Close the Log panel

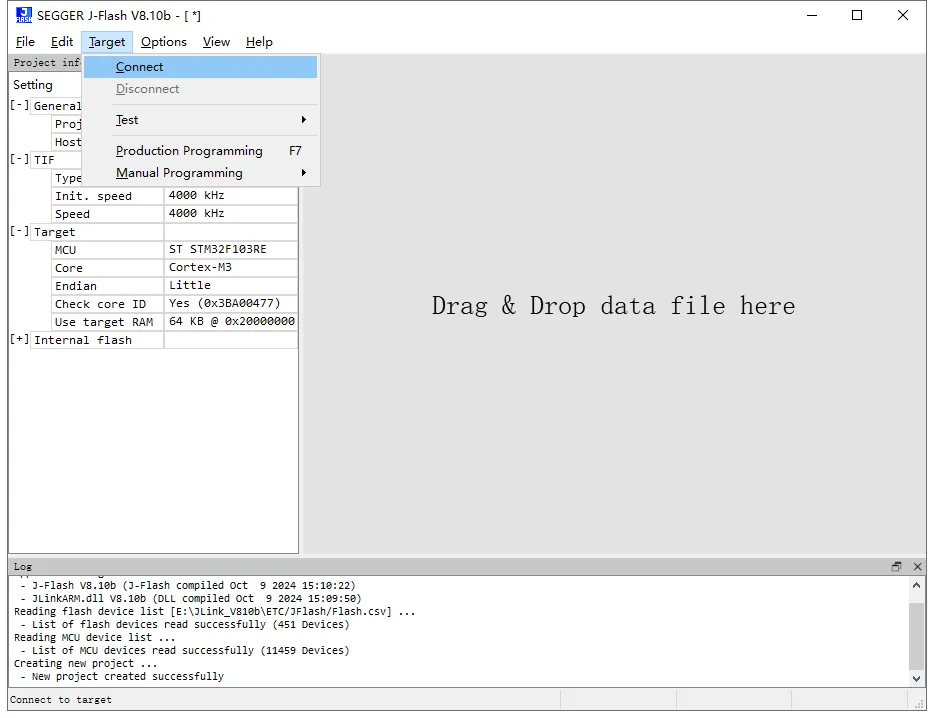click(x=917, y=567)
